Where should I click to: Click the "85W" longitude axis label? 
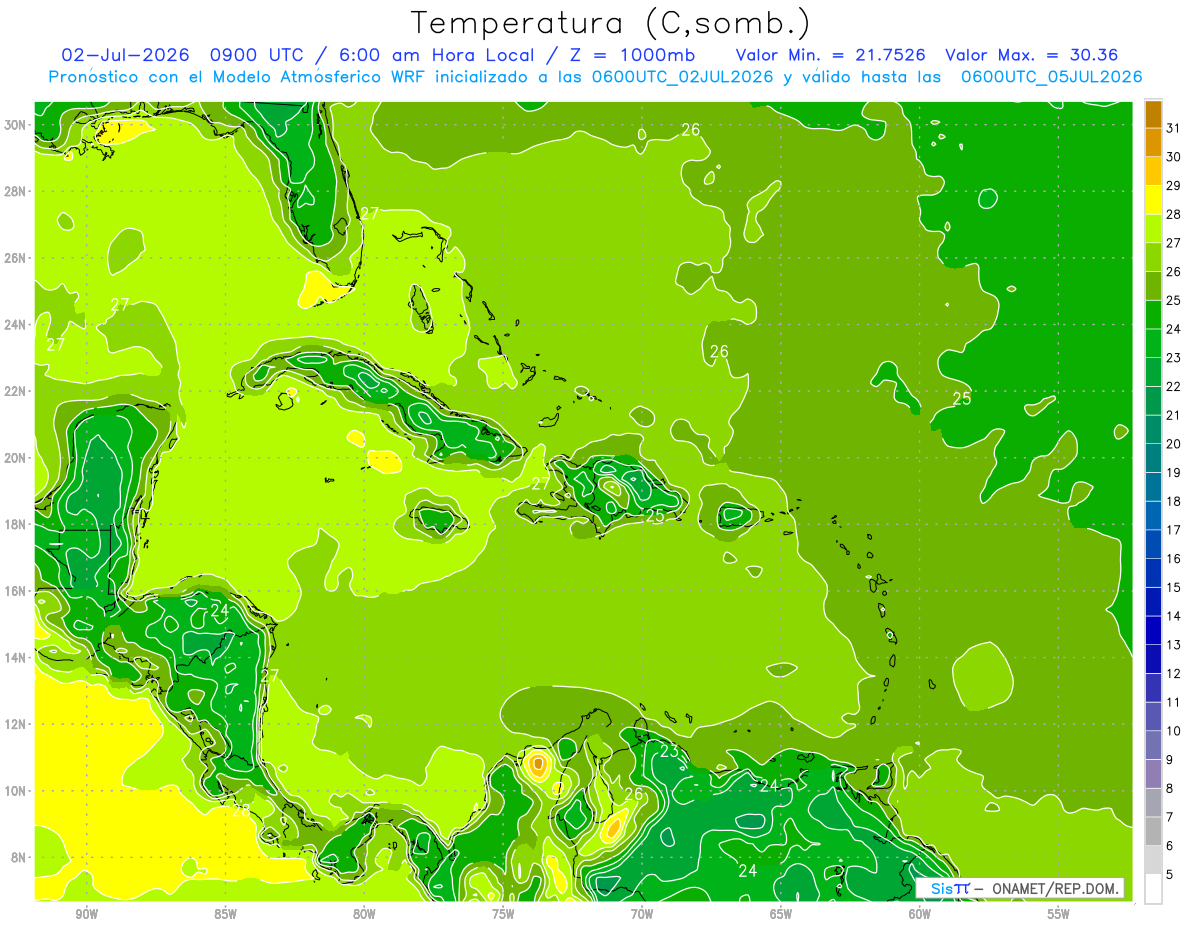point(225,914)
